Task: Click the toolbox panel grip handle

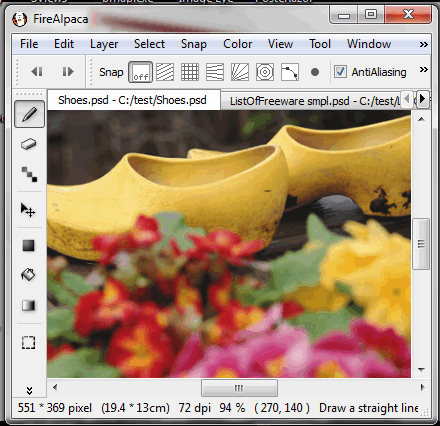Action: coord(29,94)
